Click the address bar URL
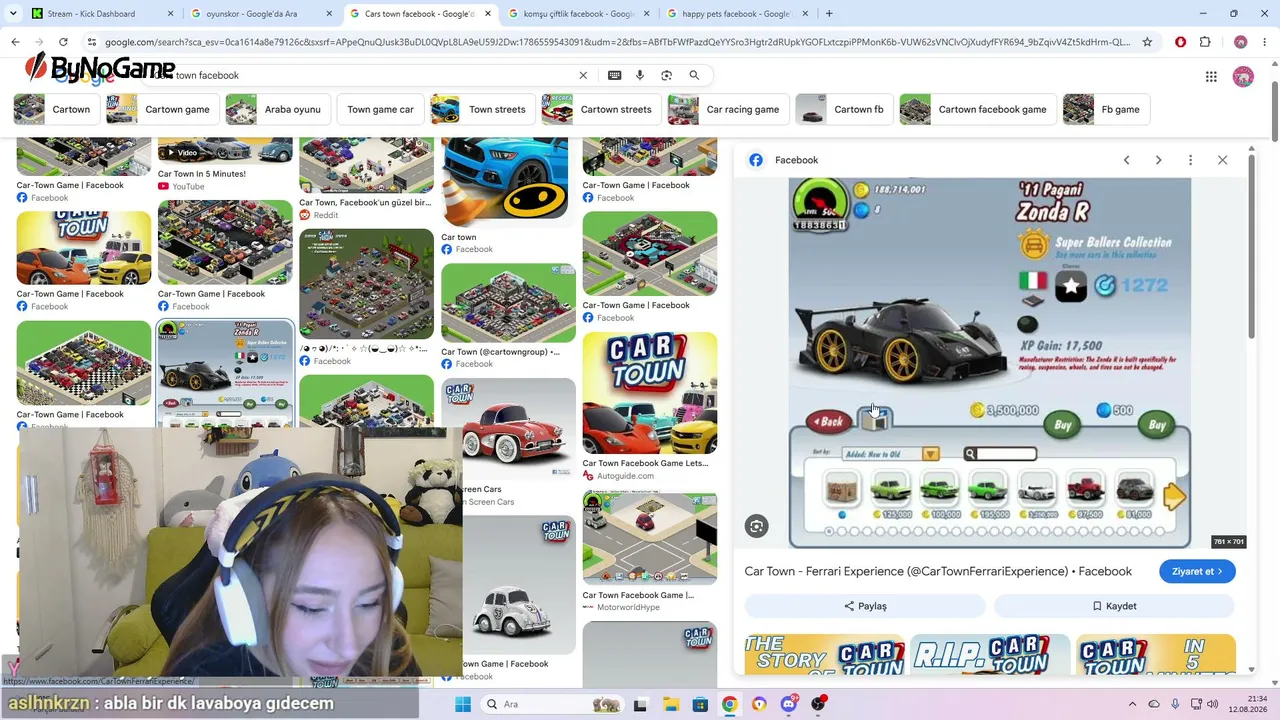The width and height of the screenshot is (1280, 720). pyautogui.click(x=617, y=42)
